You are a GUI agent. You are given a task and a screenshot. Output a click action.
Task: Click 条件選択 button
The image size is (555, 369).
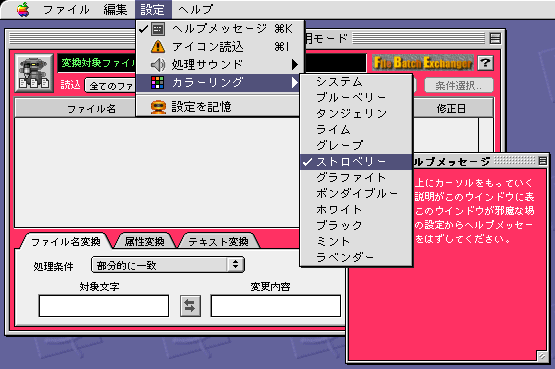click(459, 85)
